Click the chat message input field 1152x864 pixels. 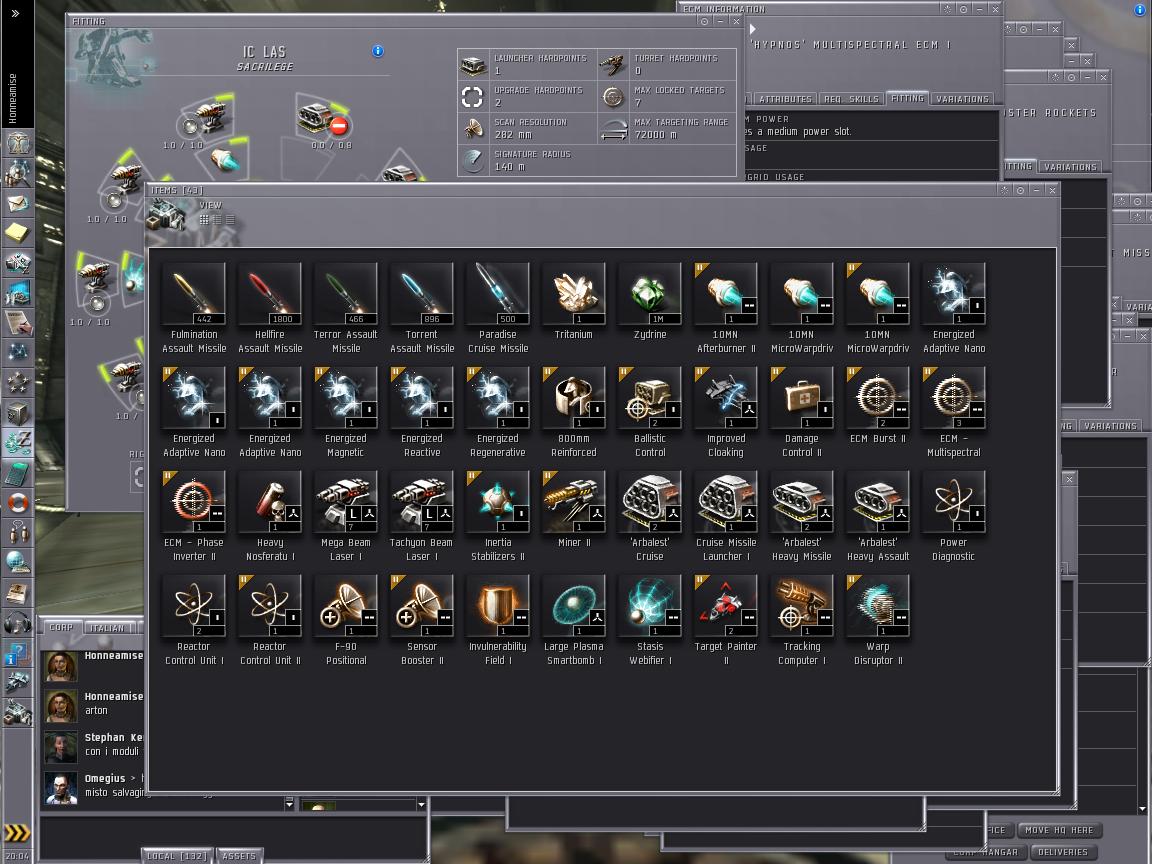(x=232, y=835)
